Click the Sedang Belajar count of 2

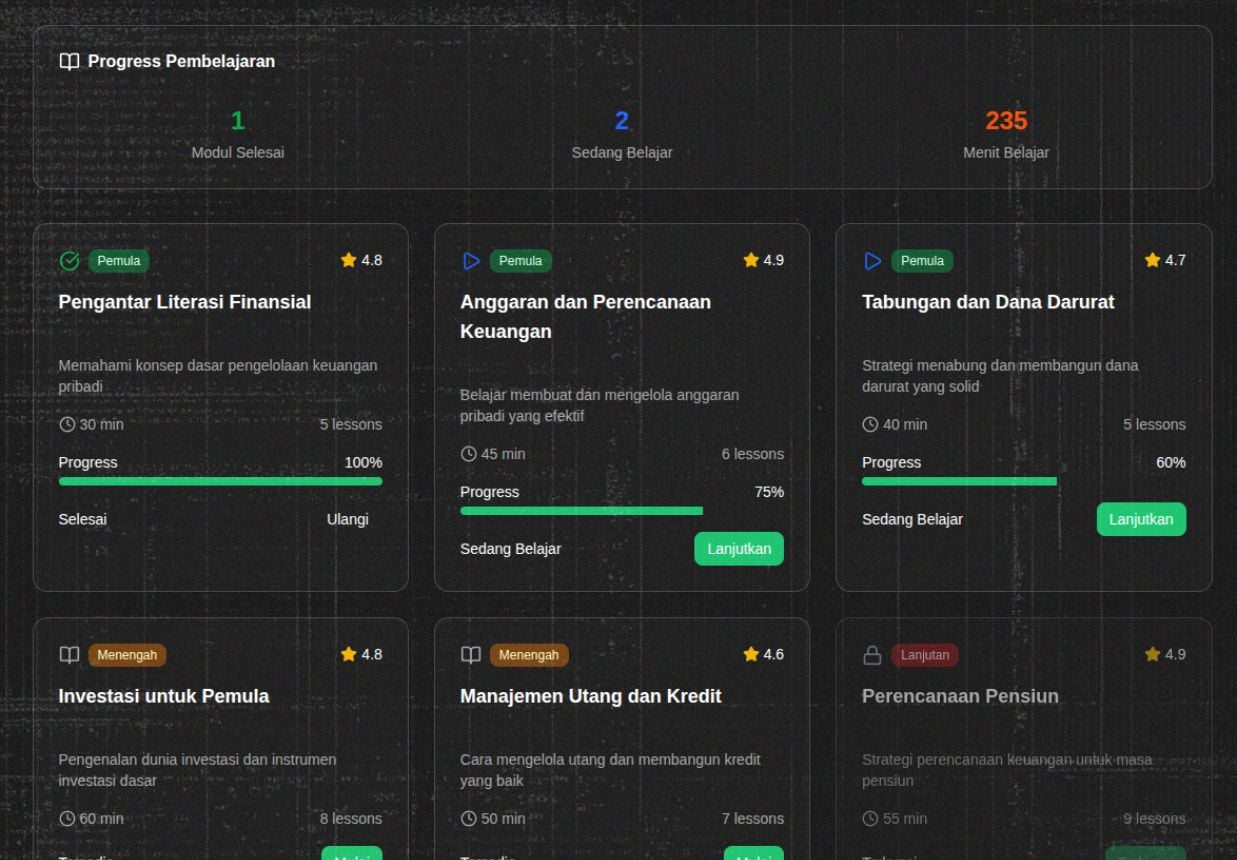pos(622,121)
